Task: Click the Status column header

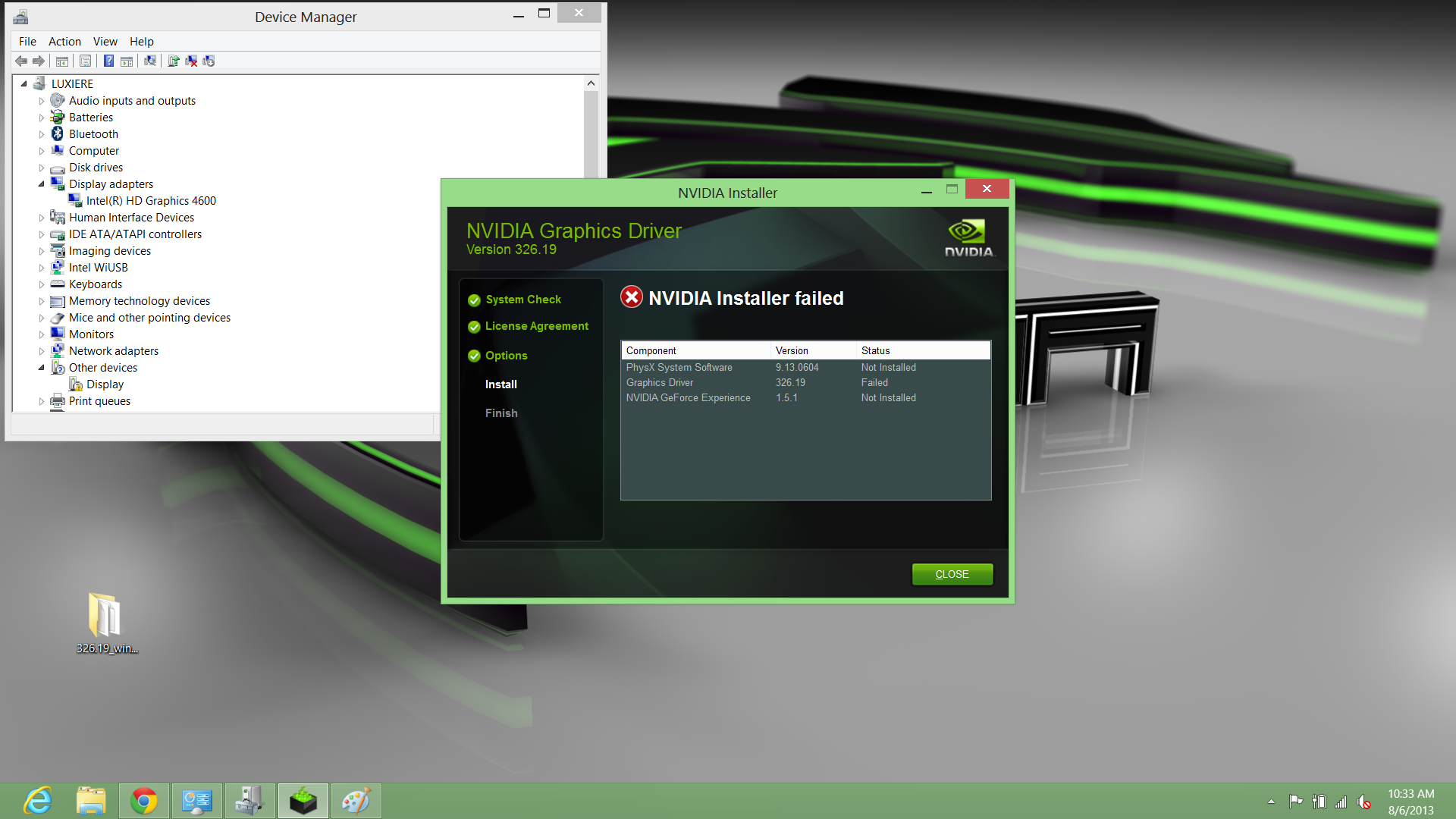Action: coord(923,350)
